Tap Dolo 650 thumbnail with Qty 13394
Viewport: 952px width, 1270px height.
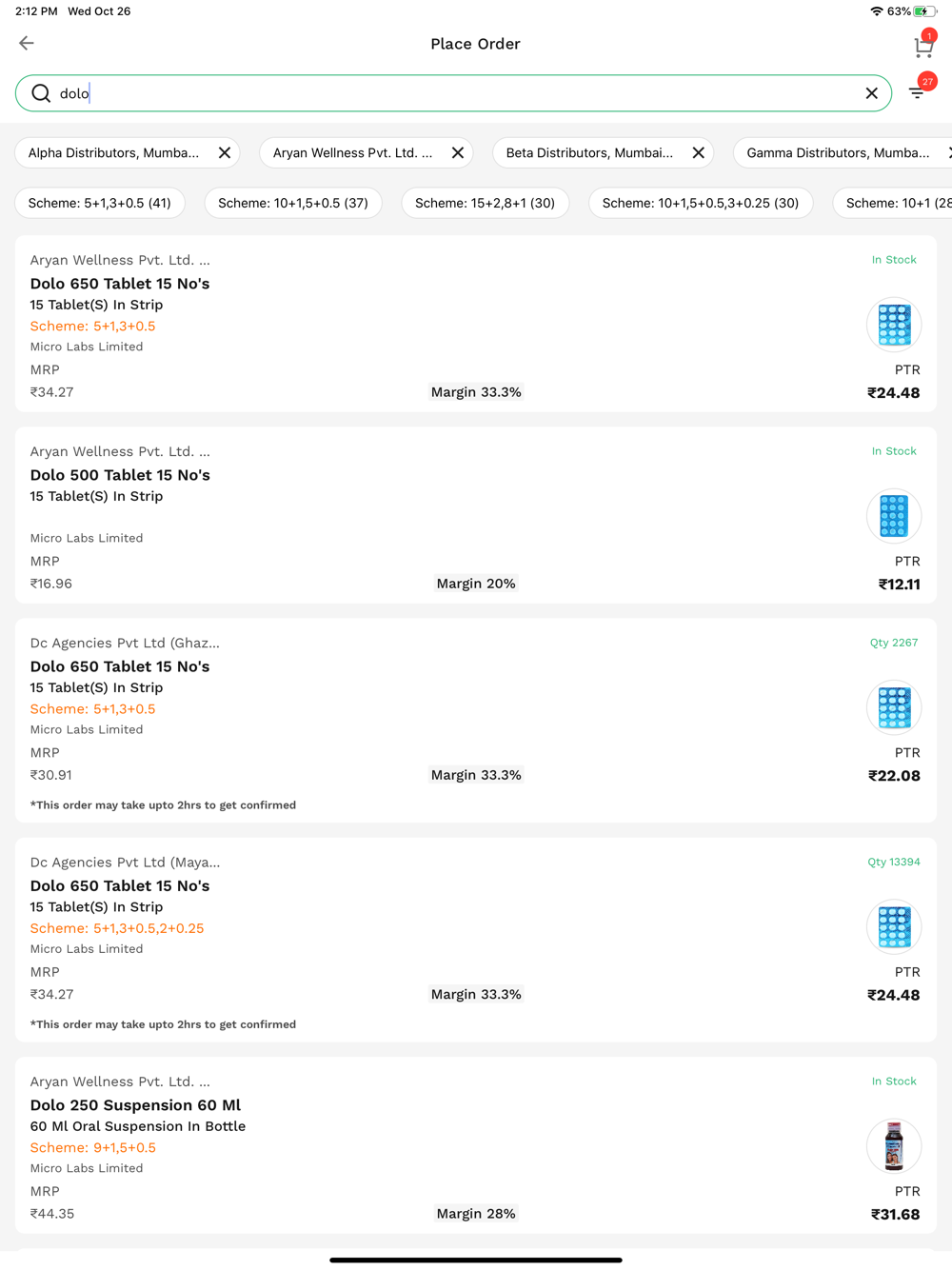pyautogui.click(x=894, y=927)
